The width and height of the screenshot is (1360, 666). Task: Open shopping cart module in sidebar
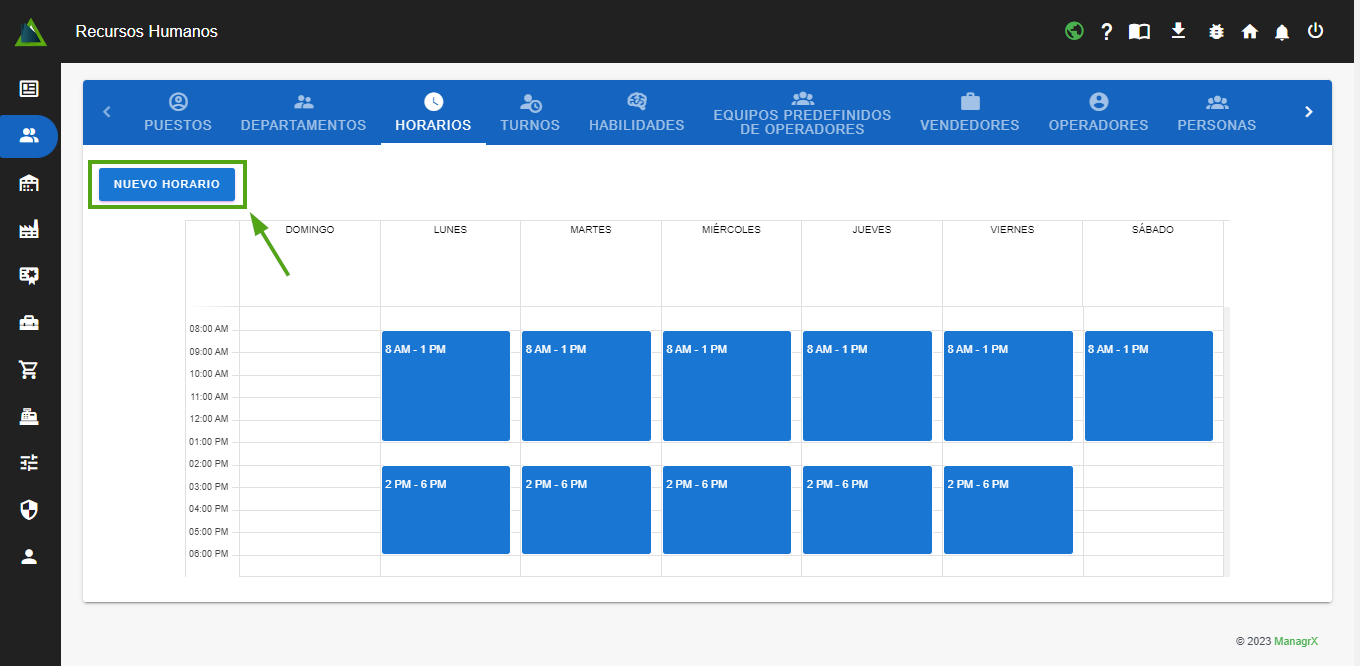tap(29, 370)
